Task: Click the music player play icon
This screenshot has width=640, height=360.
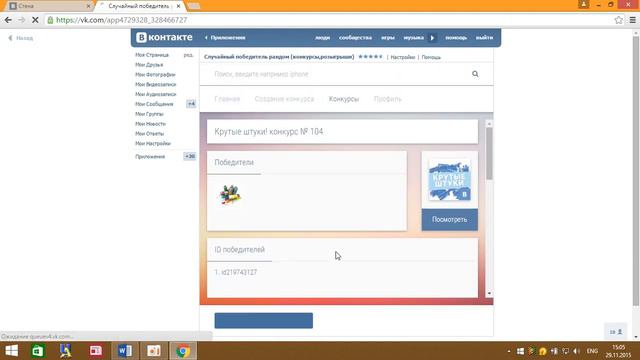Action: click(x=432, y=38)
